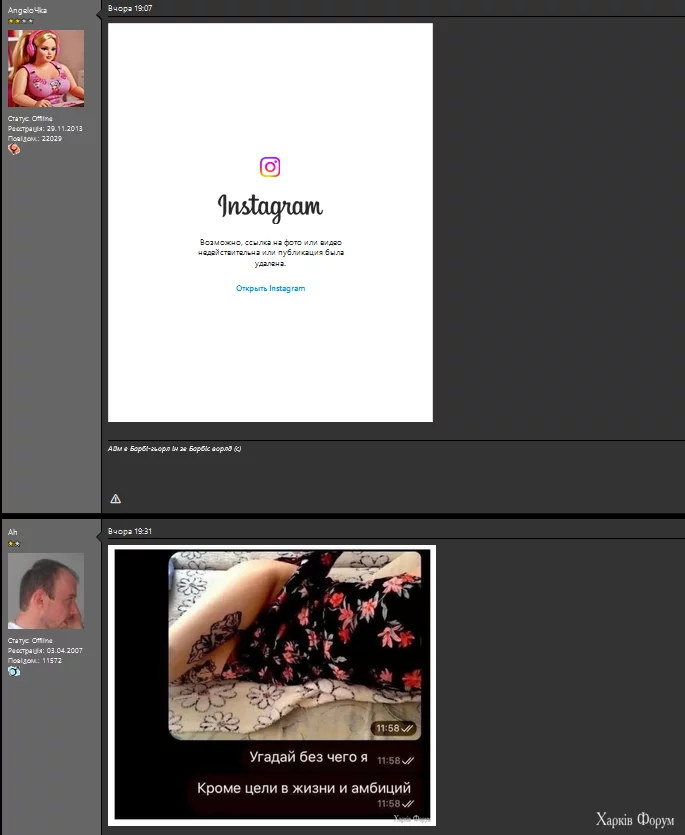Click the Barbie girl signature text

(x=175, y=449)
